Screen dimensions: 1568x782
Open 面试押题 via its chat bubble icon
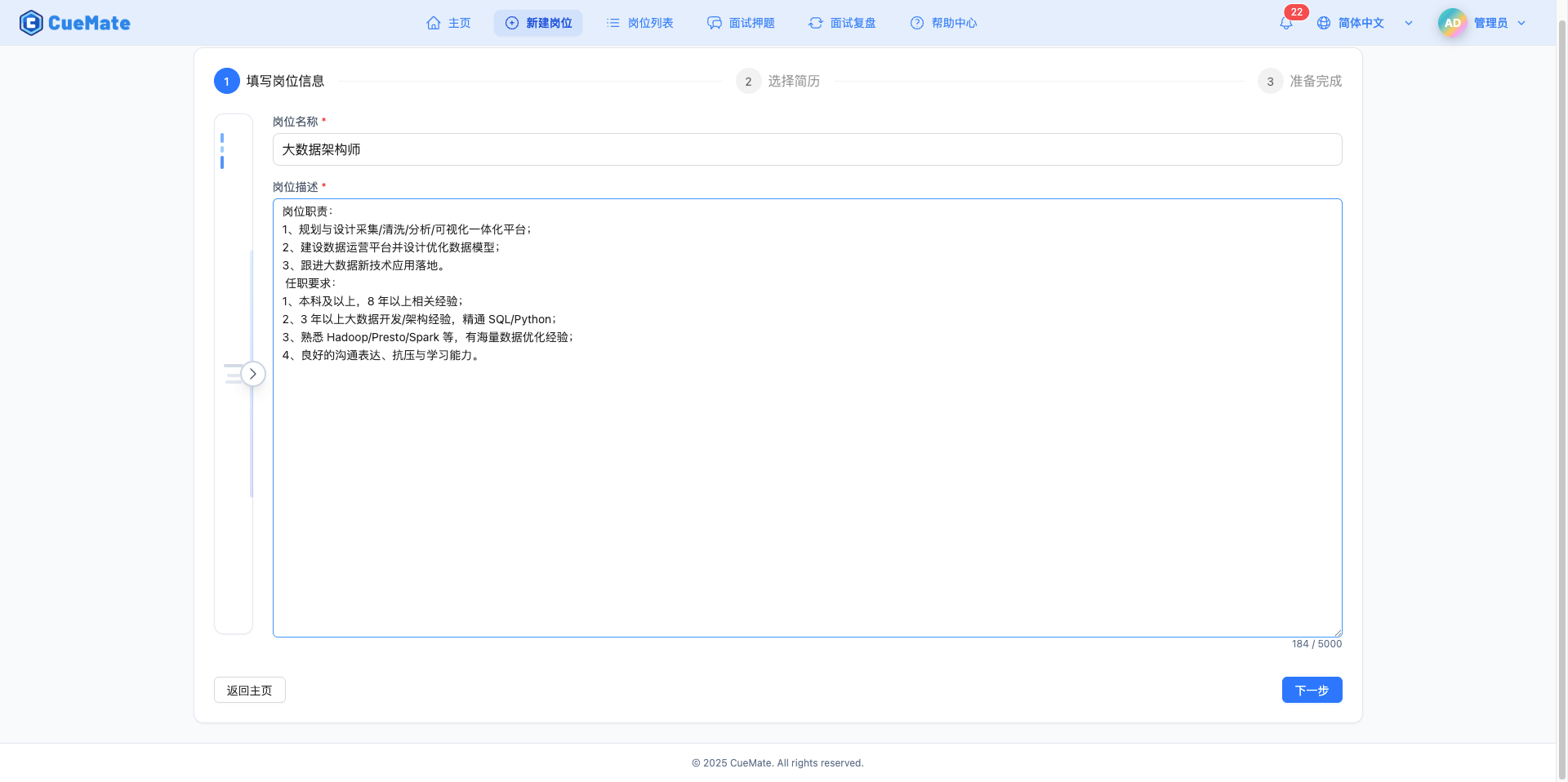[715, 23]
